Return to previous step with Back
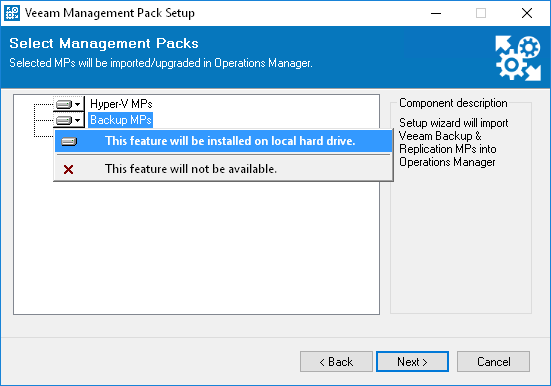The height and width of the screenshot is (386, 551). [x=336, y=361]
